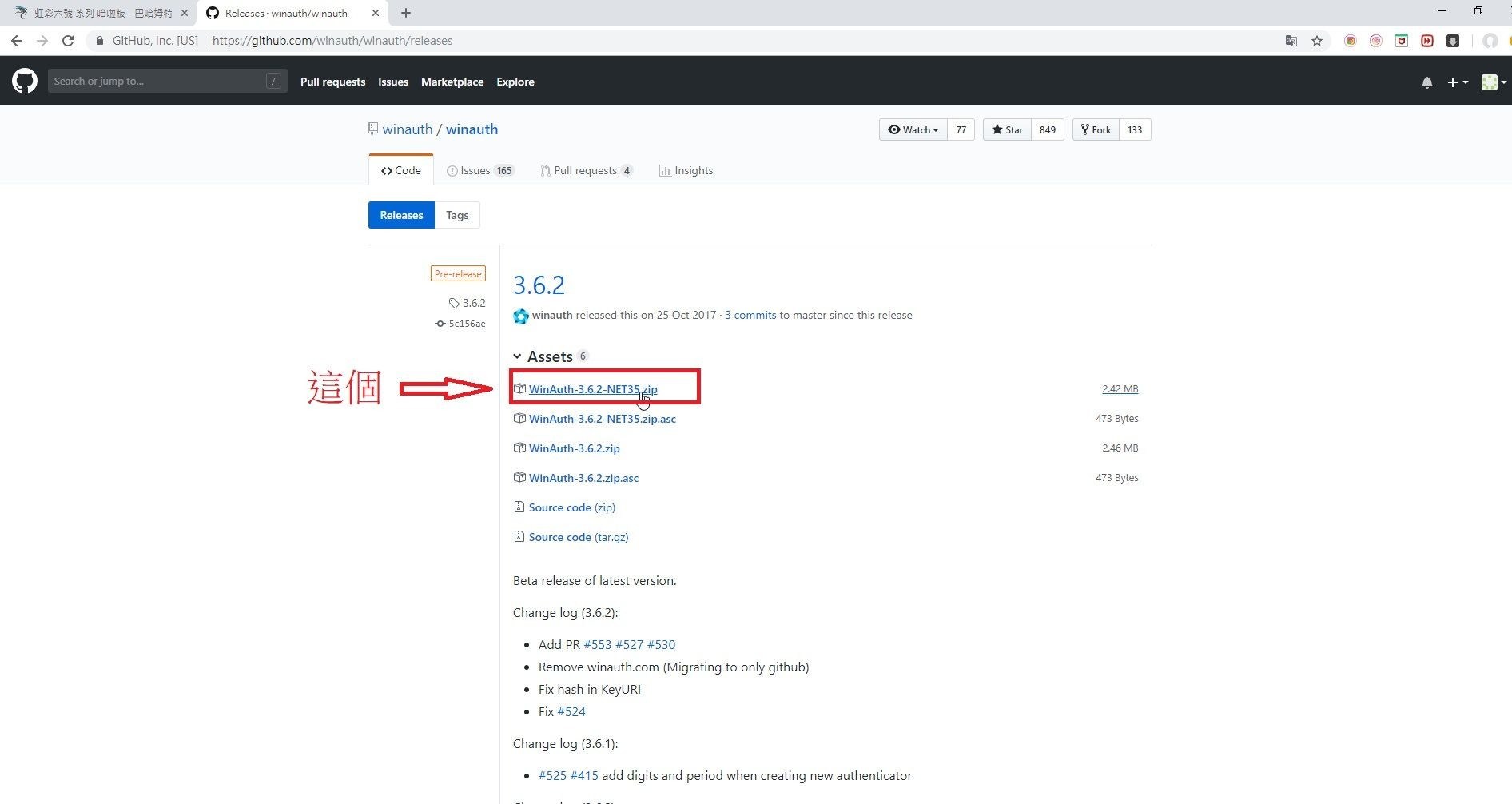This screenshot has width=1512, height=804.
Task: Download WinAuth-3.6.2-NET35.zip
Action: [x=593, y=389]
